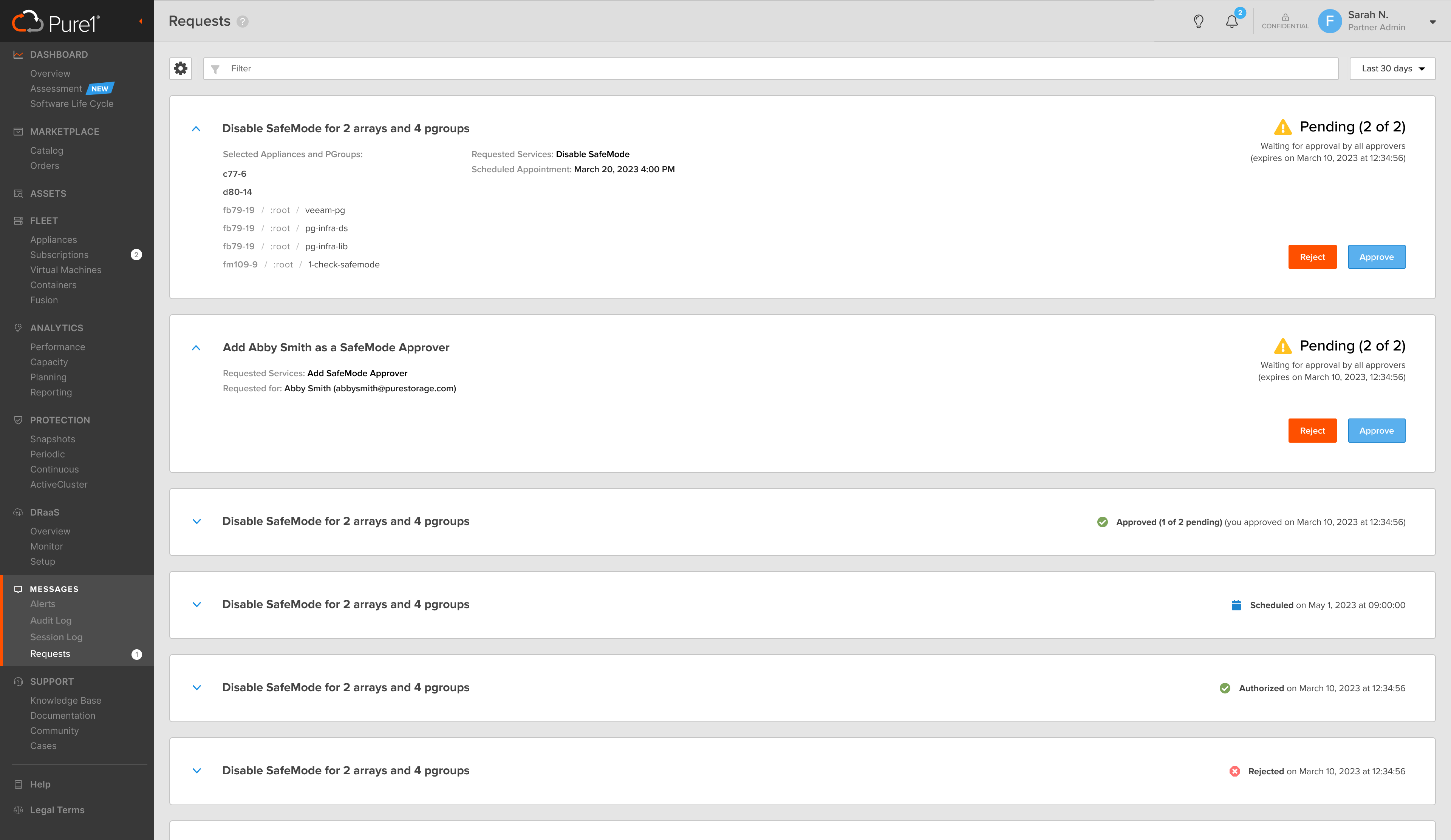Collapse the Add Abby Smith request
Image resolution: width=1451 pixels, height=840 pixels.
[x=196, y=348]
